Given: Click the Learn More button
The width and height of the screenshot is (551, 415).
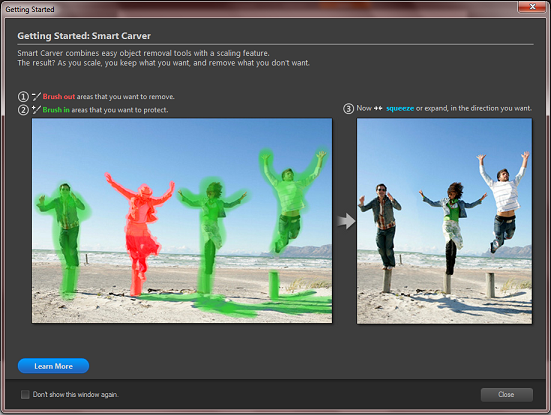Looking at the screenshot, I should click(53, 366).
